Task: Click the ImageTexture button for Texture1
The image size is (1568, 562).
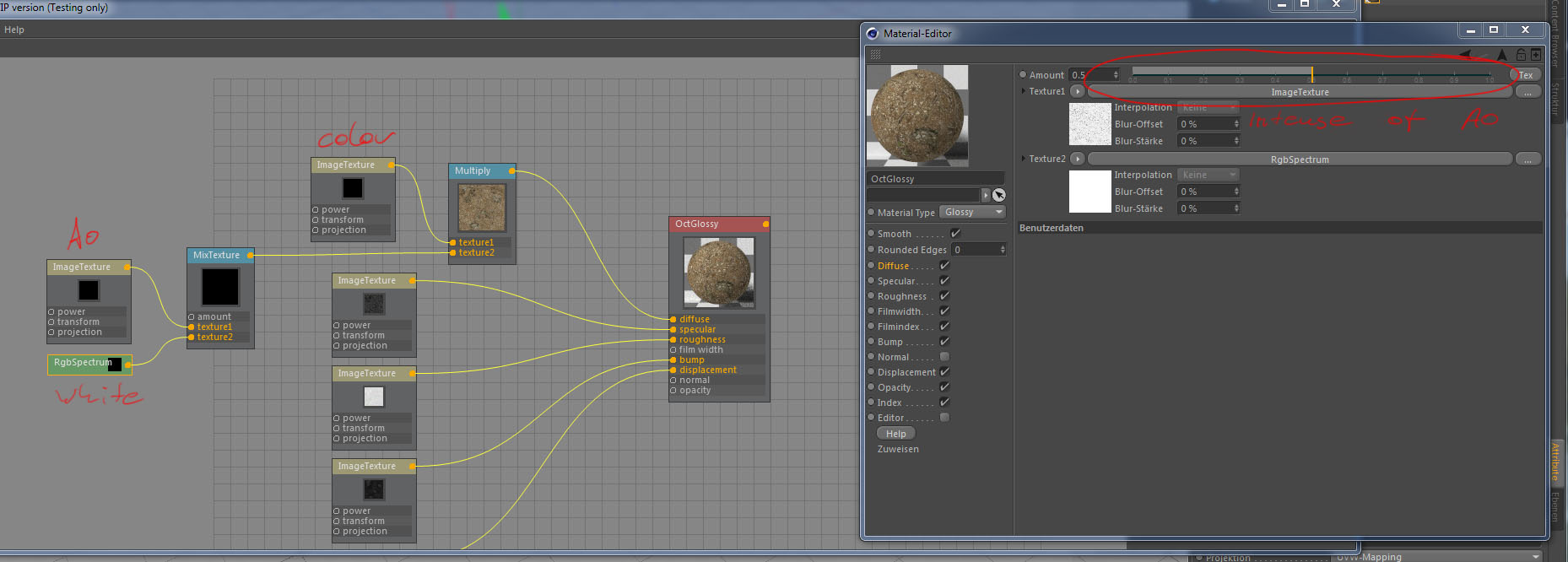Action: tap(1300, 92)
